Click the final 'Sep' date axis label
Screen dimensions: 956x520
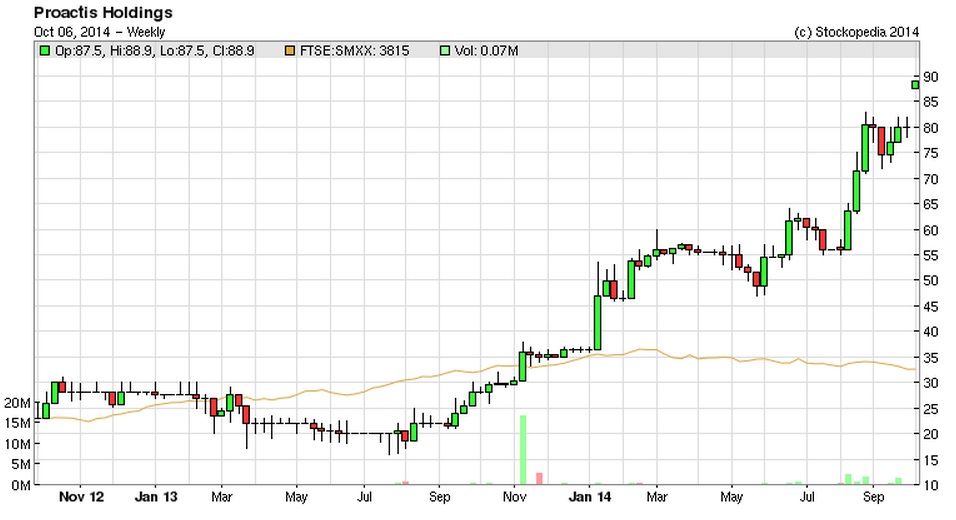(x=873, y=497)
